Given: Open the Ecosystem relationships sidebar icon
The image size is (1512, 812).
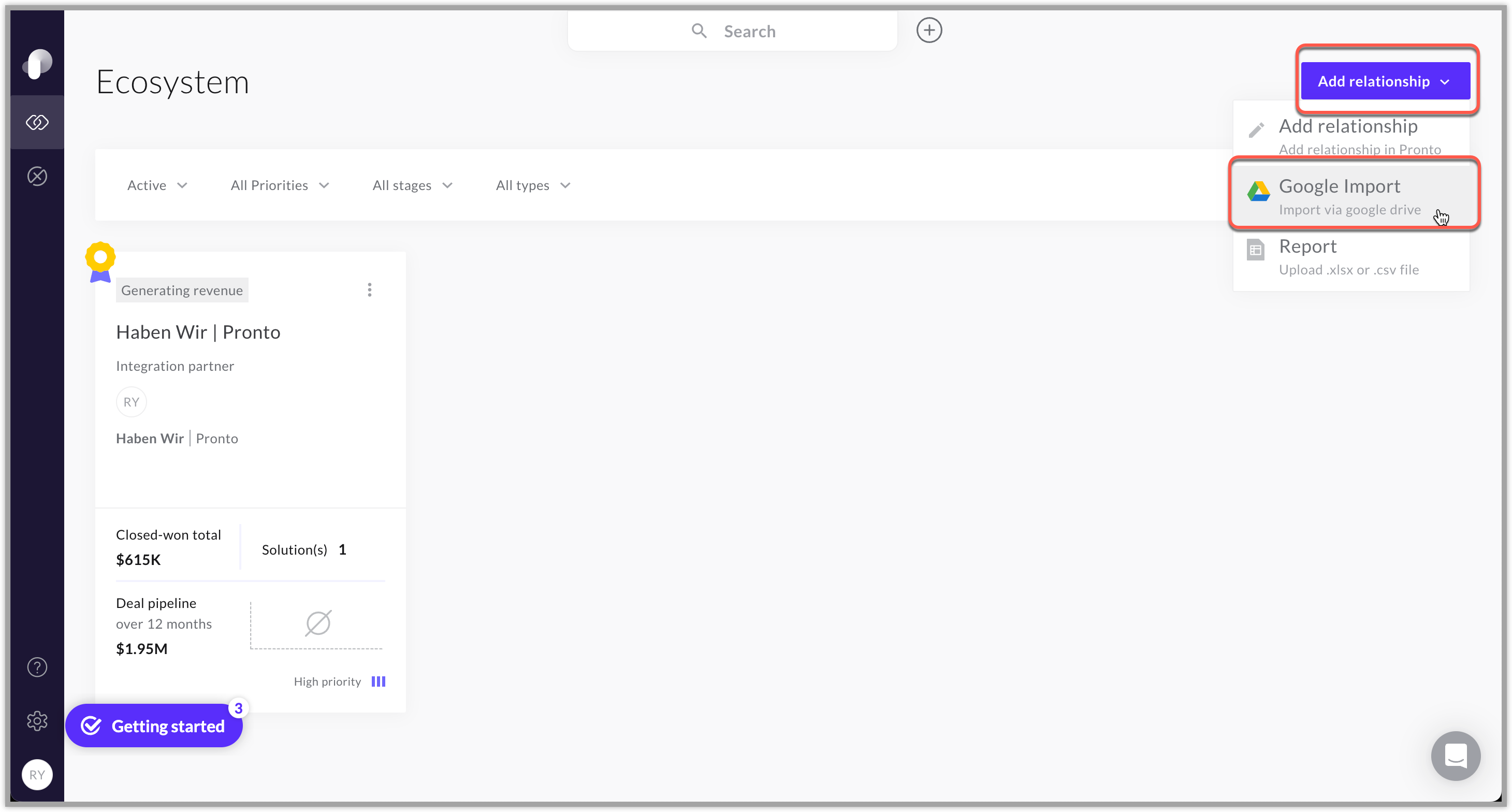Looking at the screenshot, I should tap(37, 122).
